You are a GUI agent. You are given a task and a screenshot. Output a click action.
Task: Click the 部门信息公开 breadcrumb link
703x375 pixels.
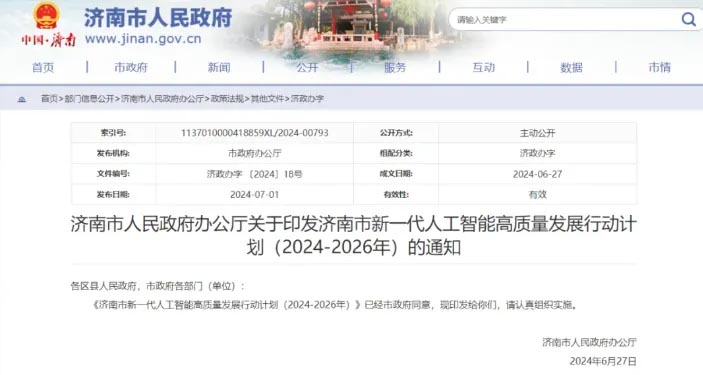[x=89, y=99]
